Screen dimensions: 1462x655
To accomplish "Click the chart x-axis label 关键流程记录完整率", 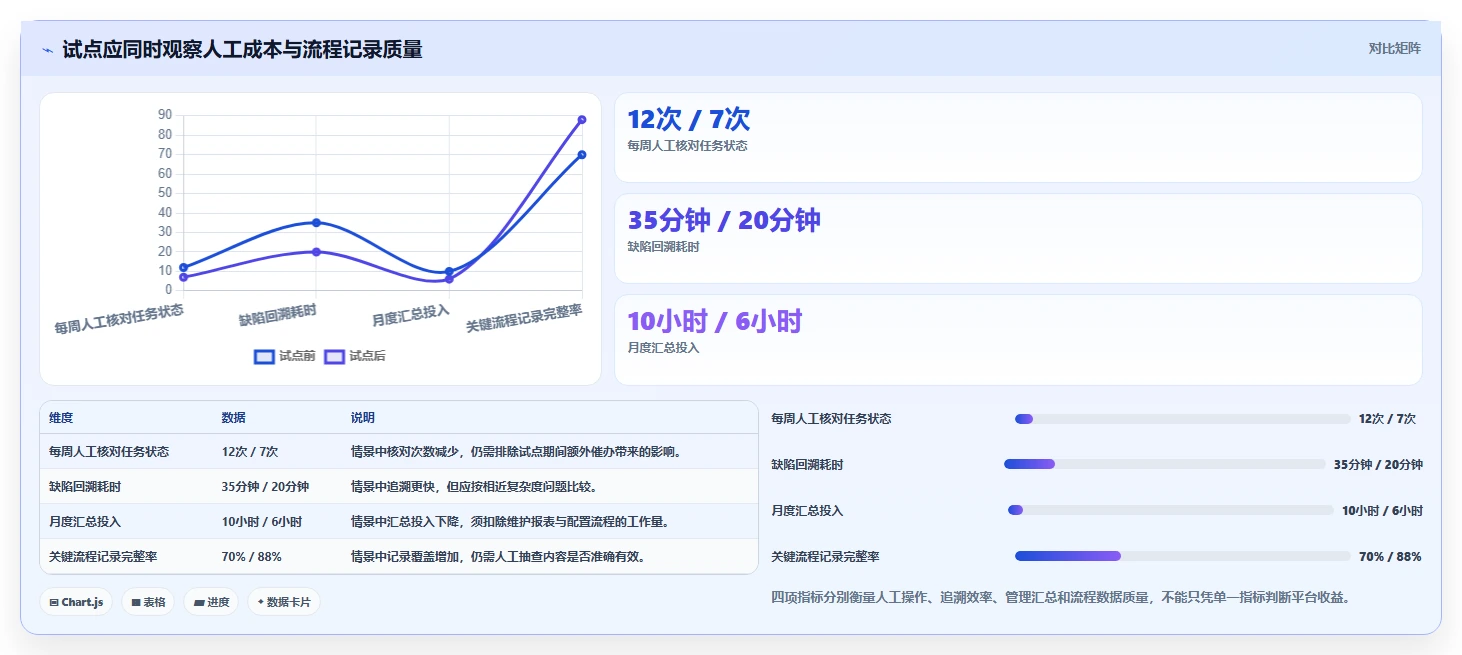I will (x=524, y=319).
